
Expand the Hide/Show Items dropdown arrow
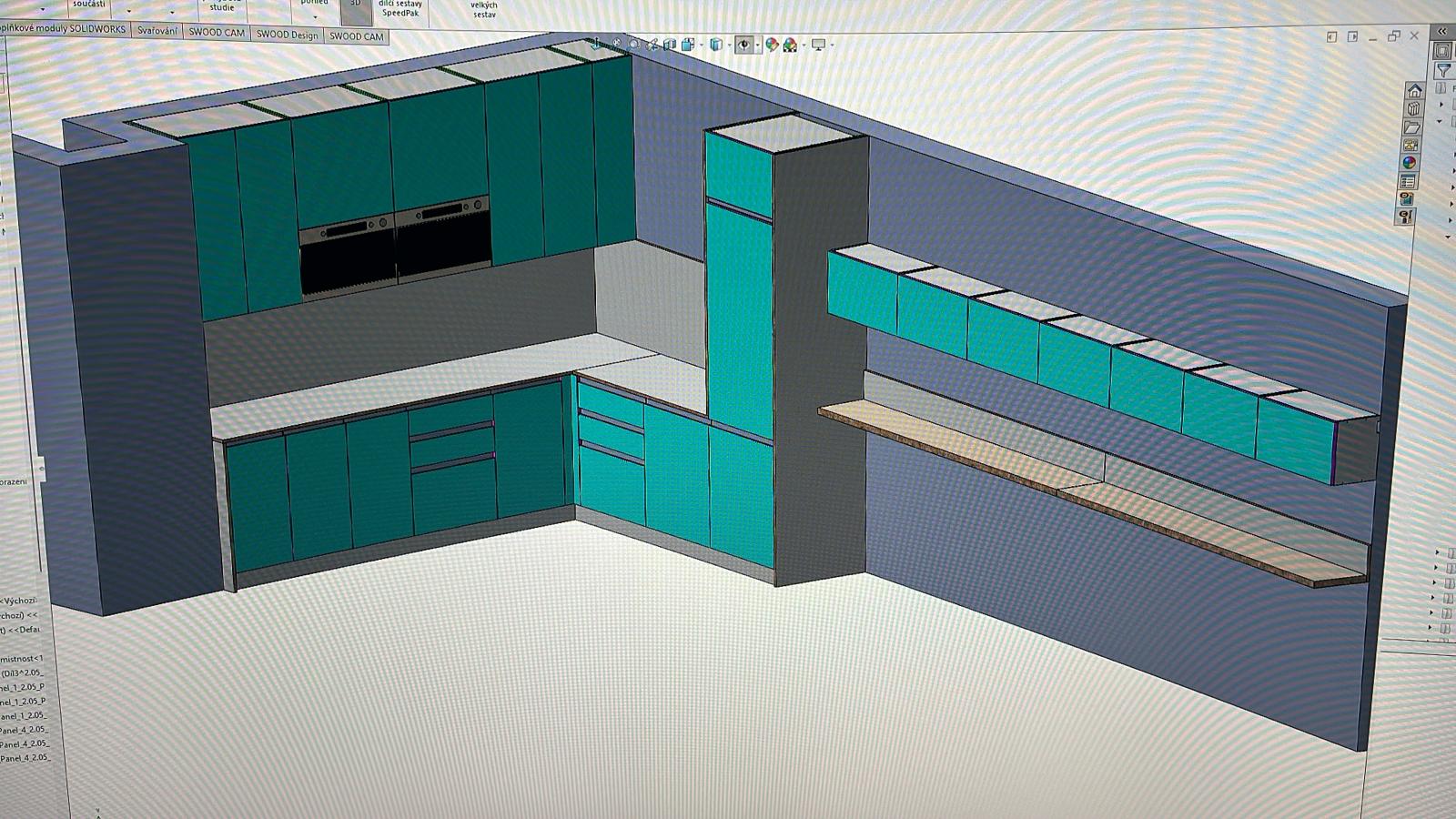point(757,45)
